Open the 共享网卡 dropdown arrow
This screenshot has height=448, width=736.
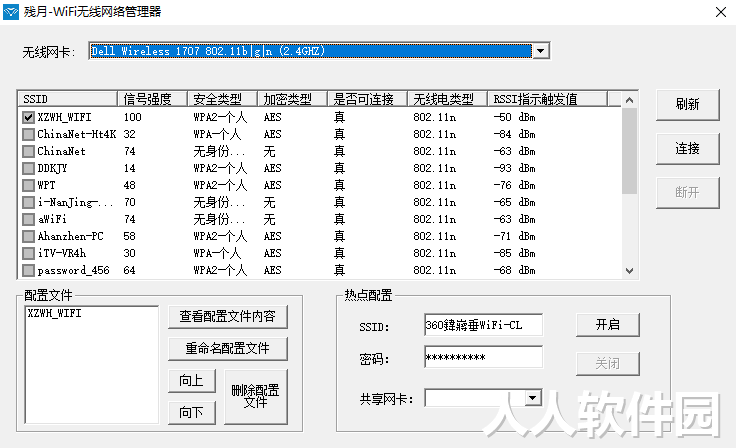click(532, 398)
